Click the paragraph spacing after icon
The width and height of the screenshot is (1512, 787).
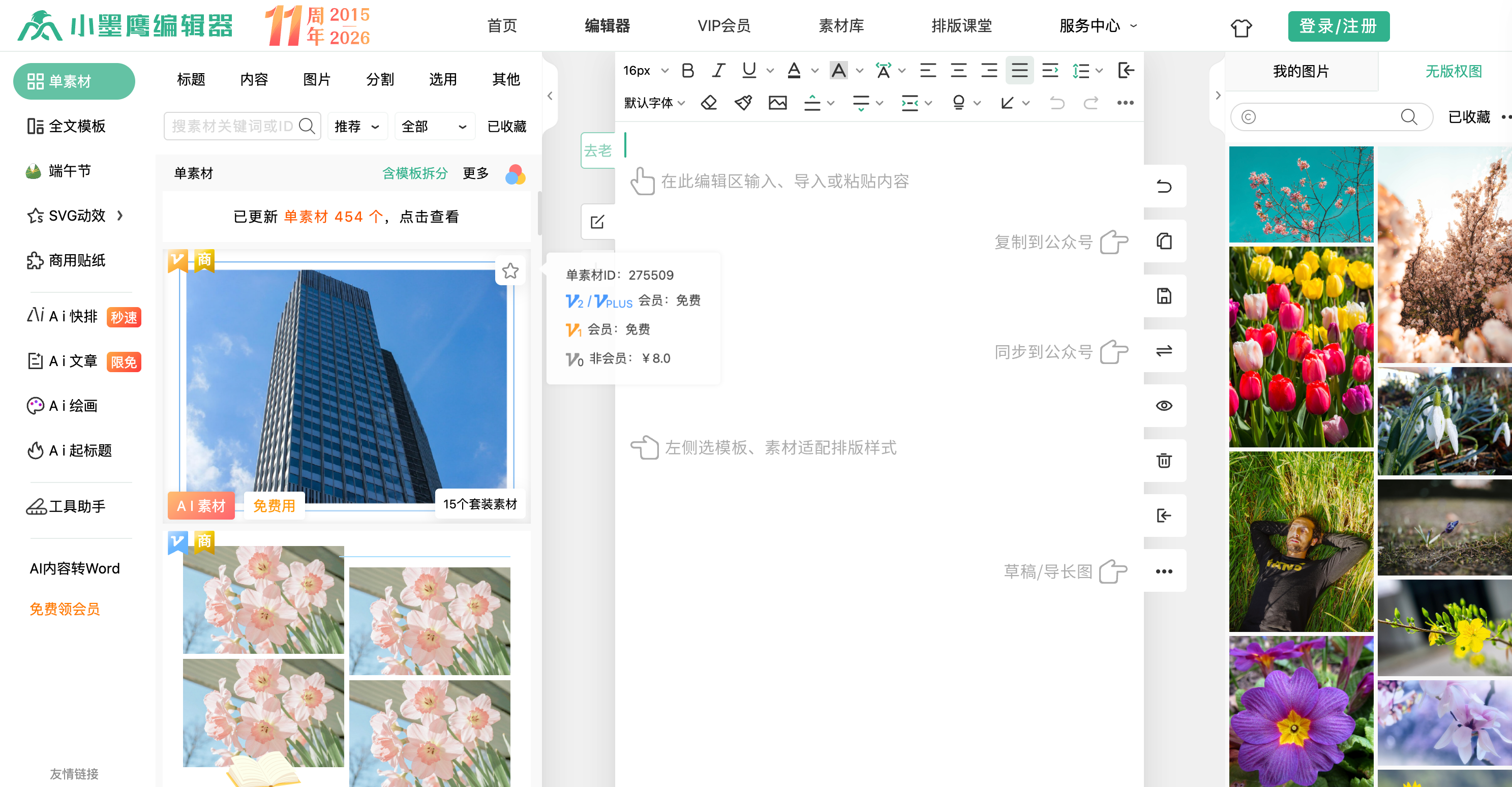(861, 103)
